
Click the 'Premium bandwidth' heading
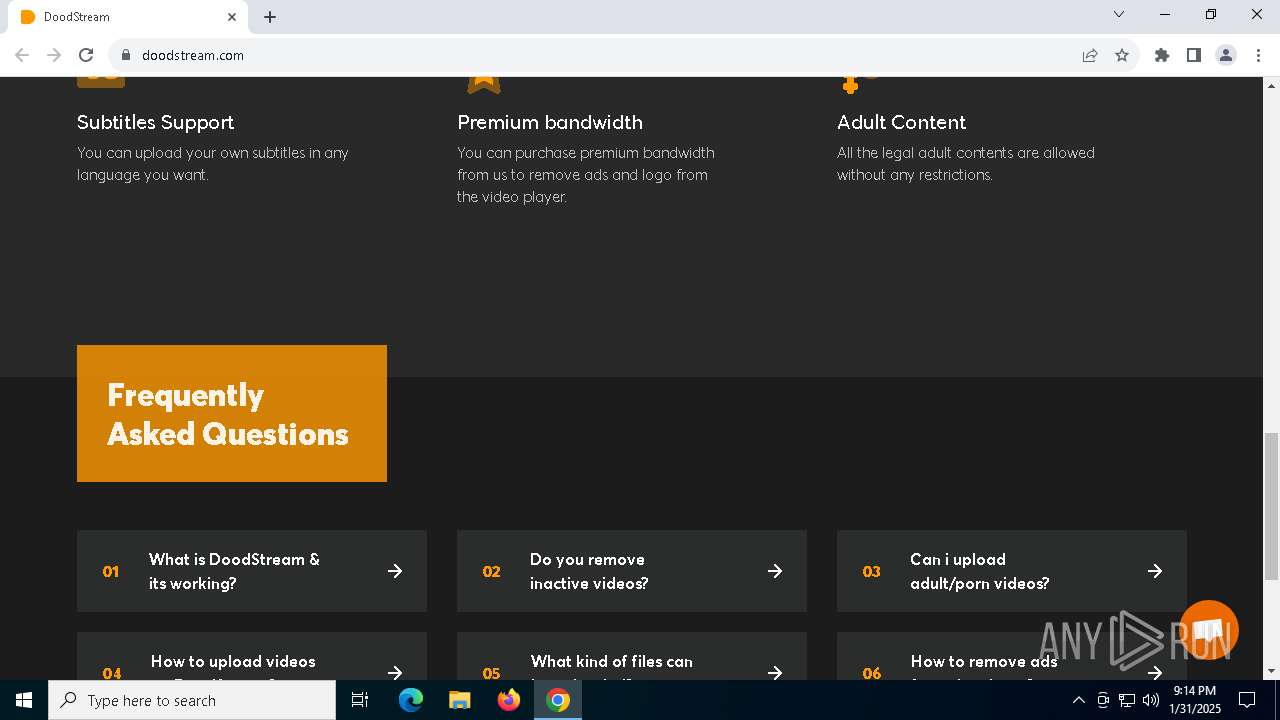(550, 122)
